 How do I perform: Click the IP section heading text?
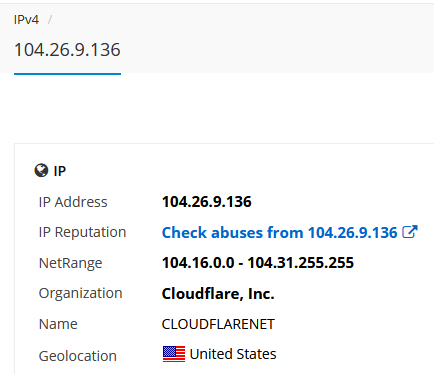click(x=60, y=171)
